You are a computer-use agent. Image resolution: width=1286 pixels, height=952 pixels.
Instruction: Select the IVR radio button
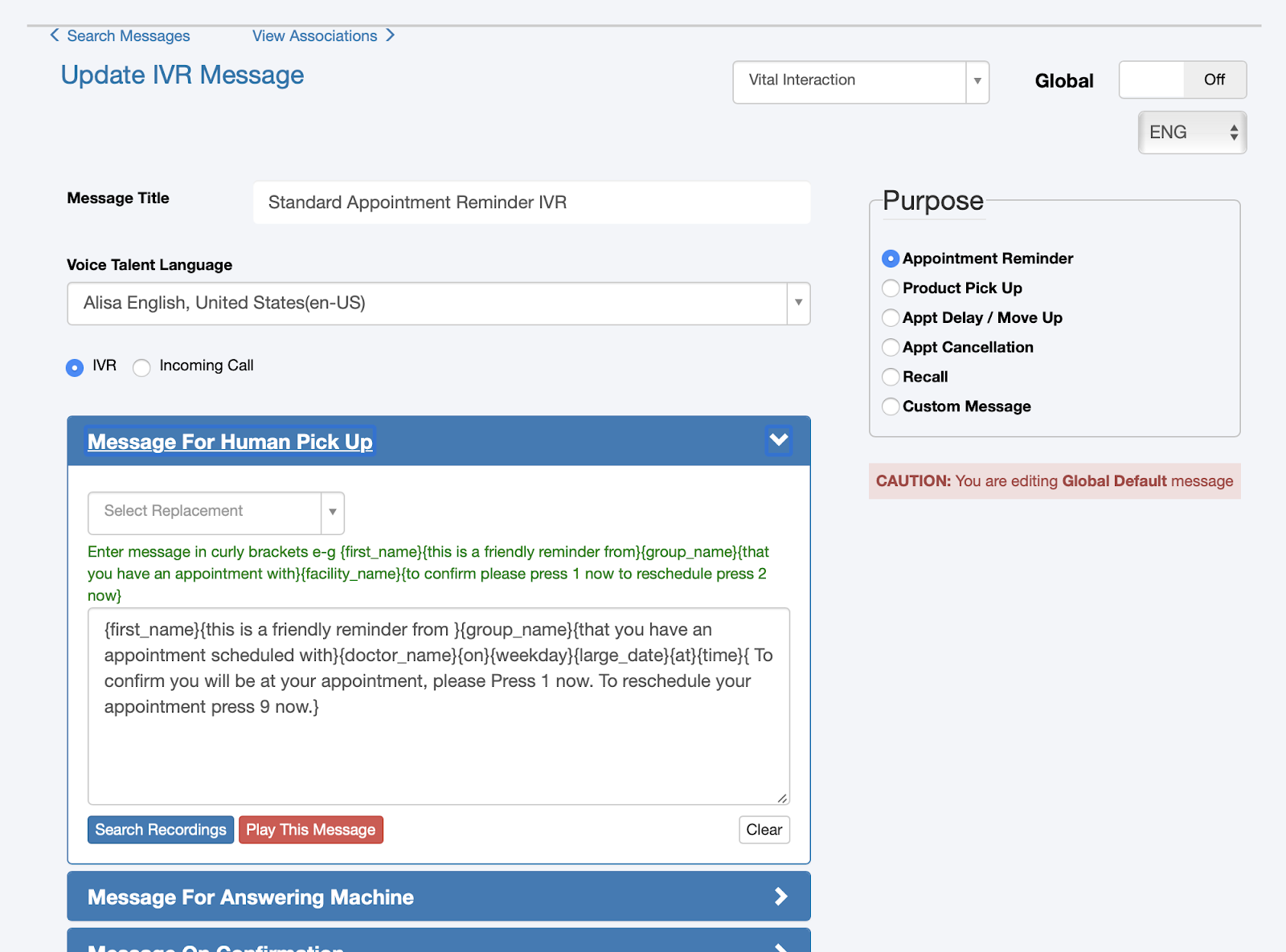[75, 368]
